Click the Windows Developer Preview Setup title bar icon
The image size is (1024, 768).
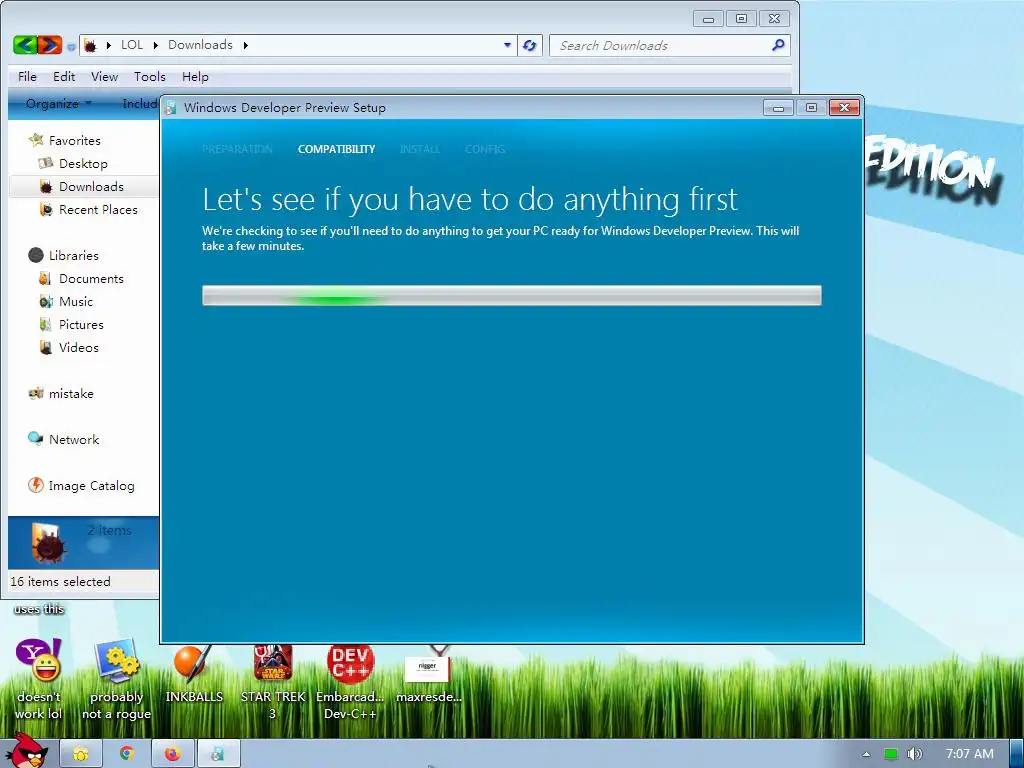[x=171, y=108]
